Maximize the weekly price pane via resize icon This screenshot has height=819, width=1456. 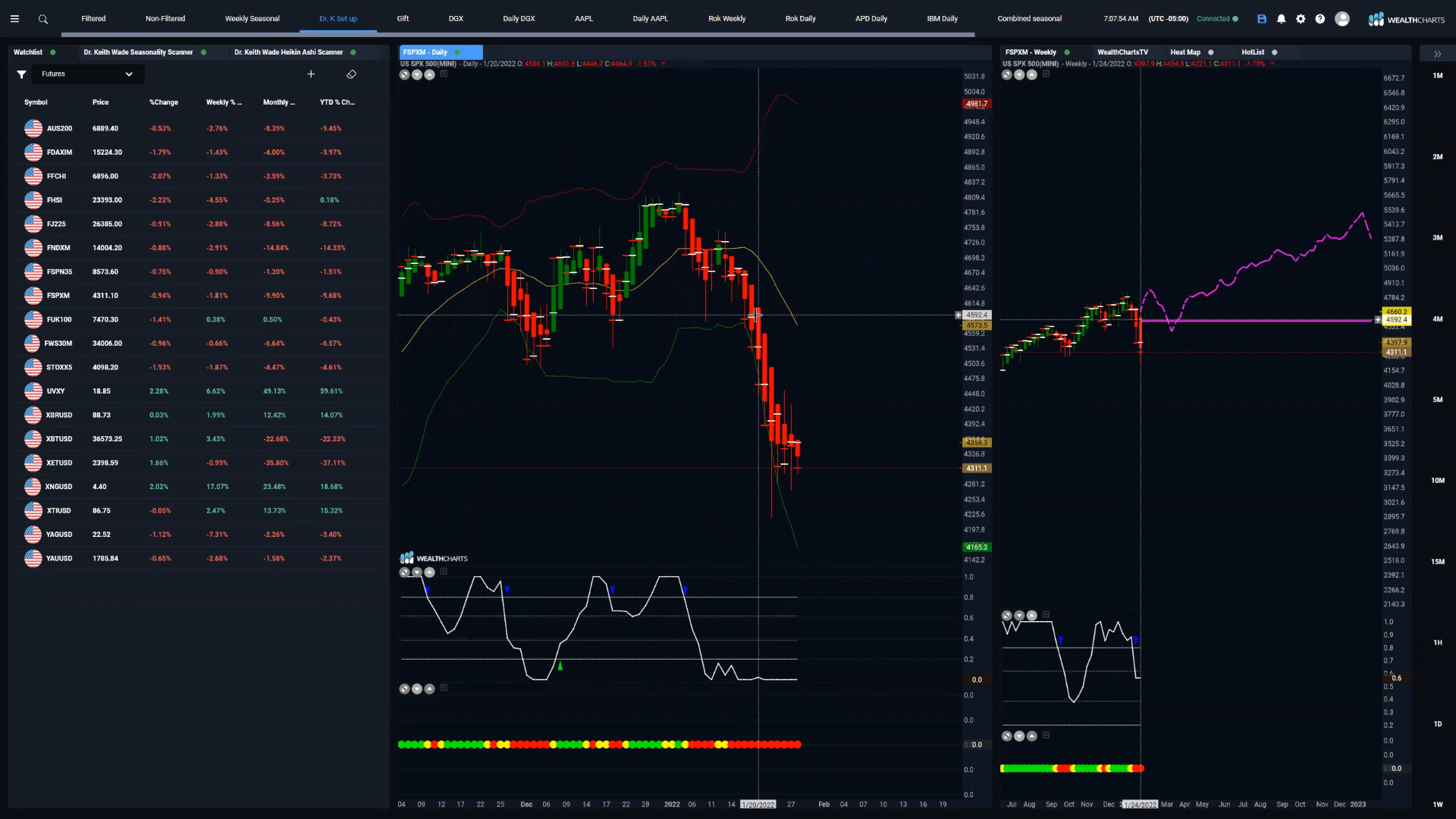coord(1006,74)
